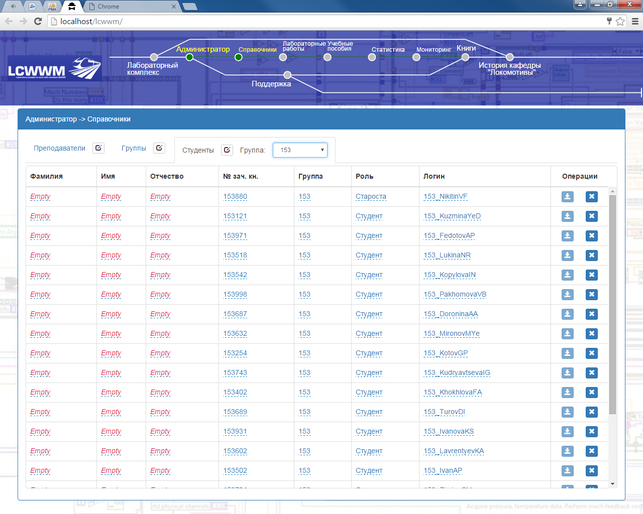The image size is (643, 514).
Task: Click the download icon for 153_LukinaNR
Action: (568, 255)
